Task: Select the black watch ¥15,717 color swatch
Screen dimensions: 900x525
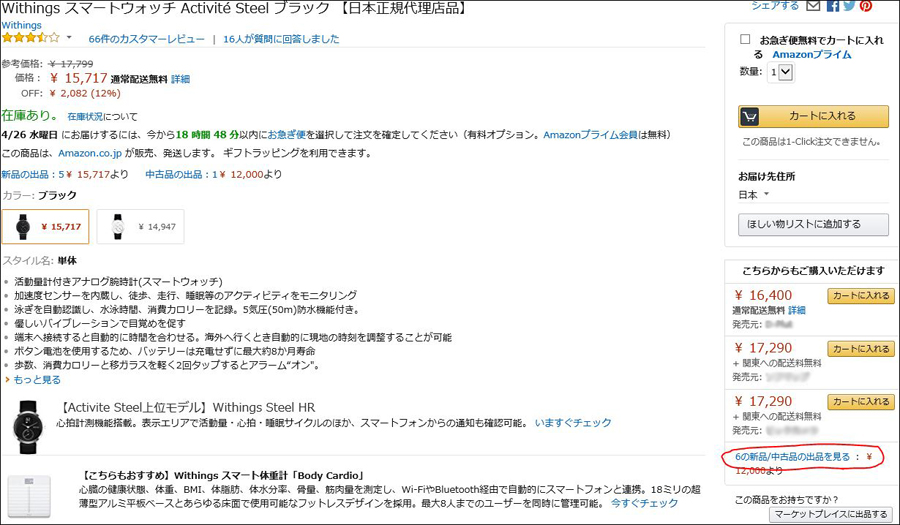Action: (46, 227)
